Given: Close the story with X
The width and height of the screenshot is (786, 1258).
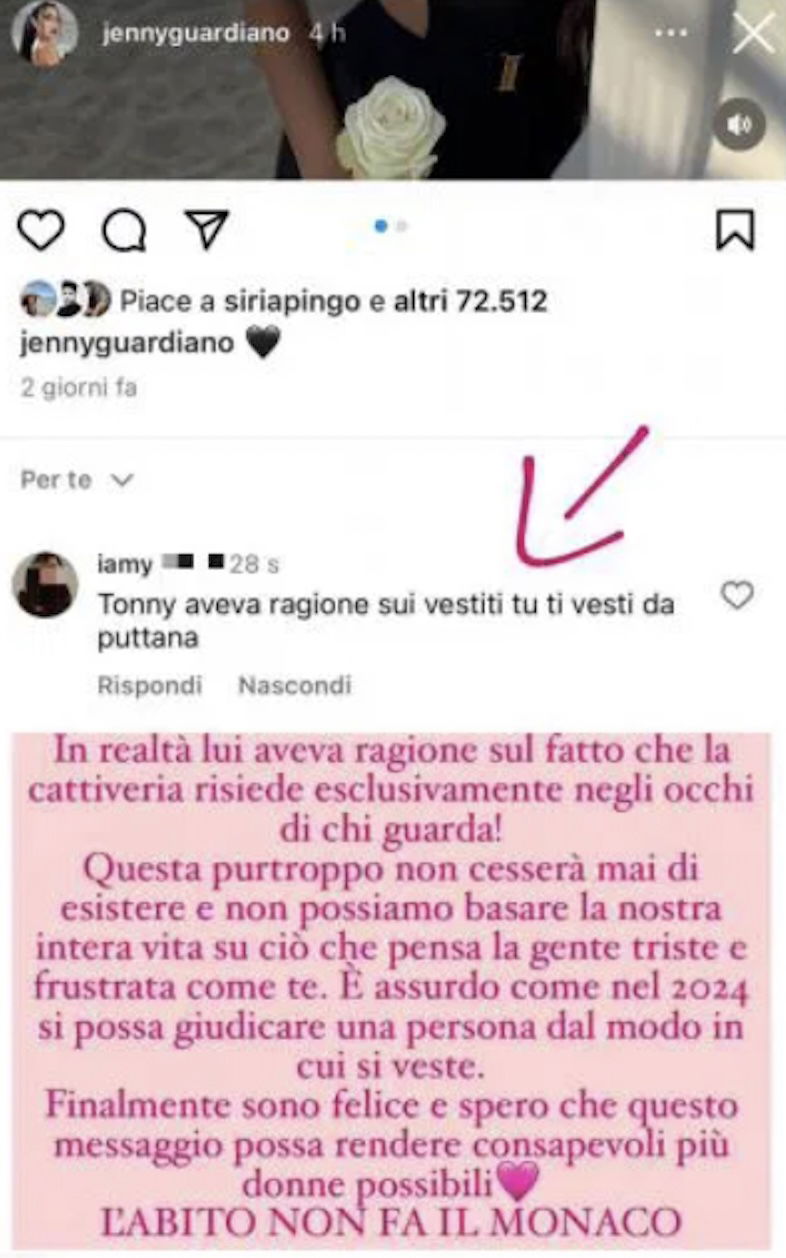Looking at the screenshot, I should [x=752, y=34].
